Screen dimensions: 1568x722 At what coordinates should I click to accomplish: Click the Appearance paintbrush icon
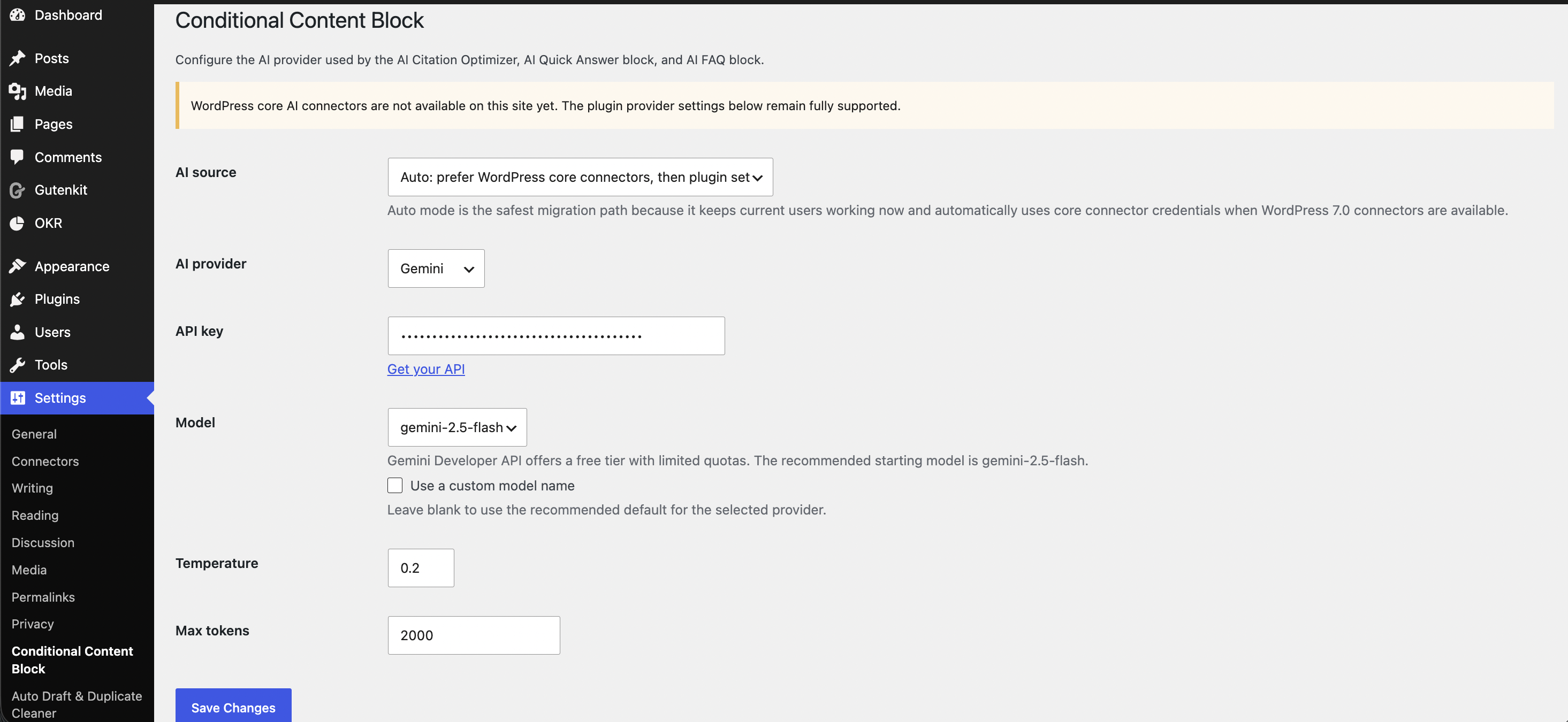click(x=17, y=266)
